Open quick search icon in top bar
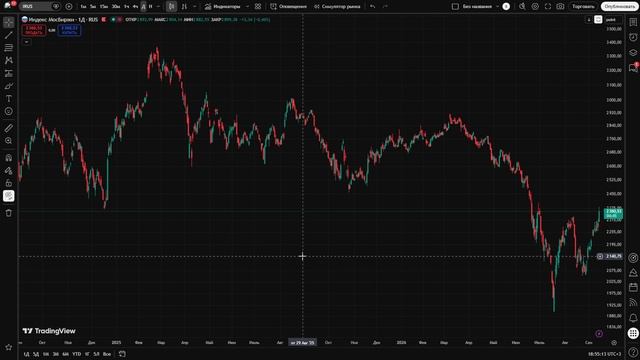 pos(522,7)
